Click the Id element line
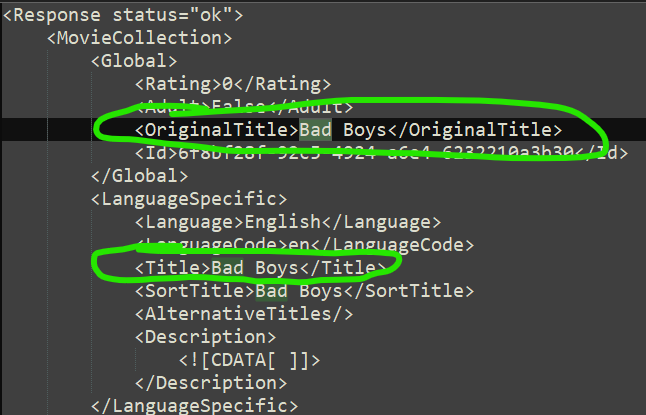Screen dimensions: 646x415 coord(382,153)
